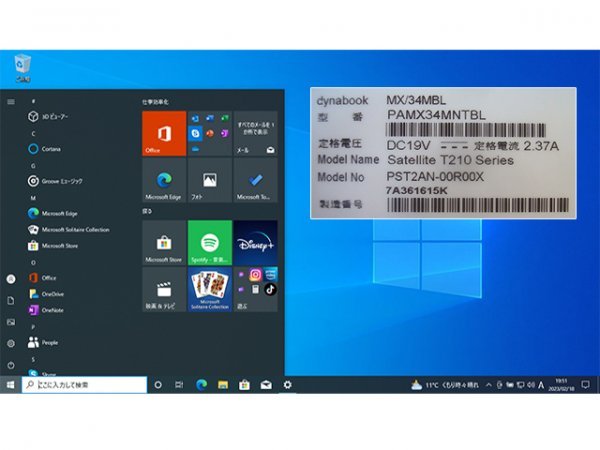Open Office from the app list
600x450 pixels.
[x=42, y=278]
